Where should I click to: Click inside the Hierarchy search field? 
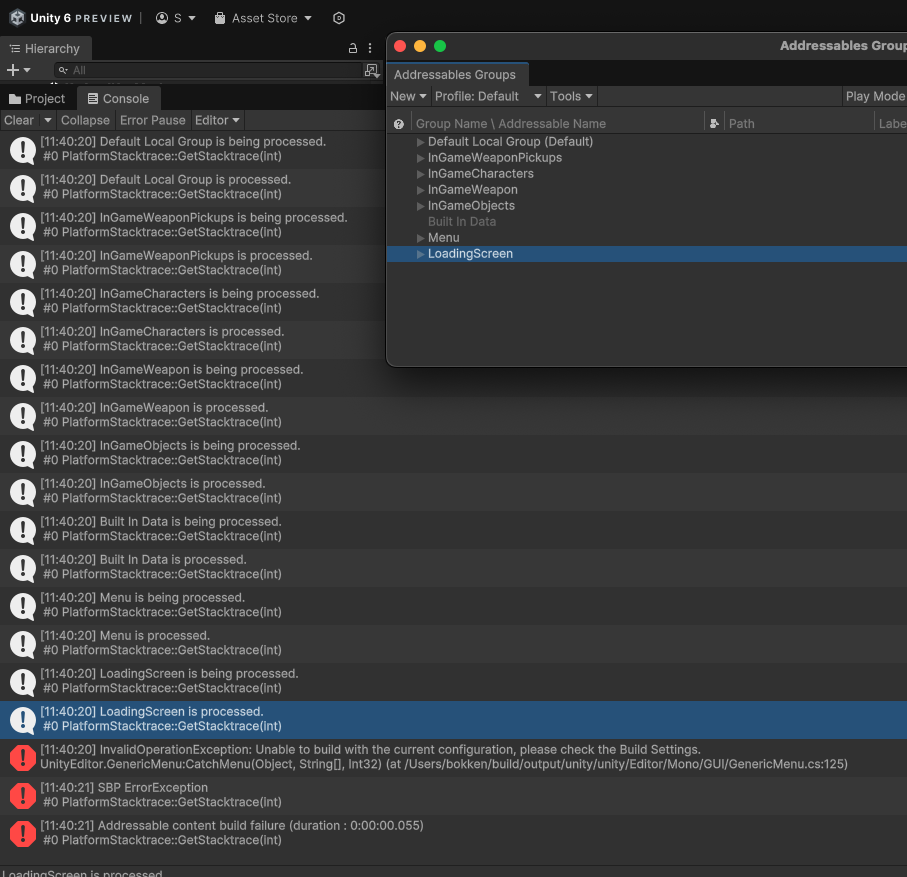point(200,71)
